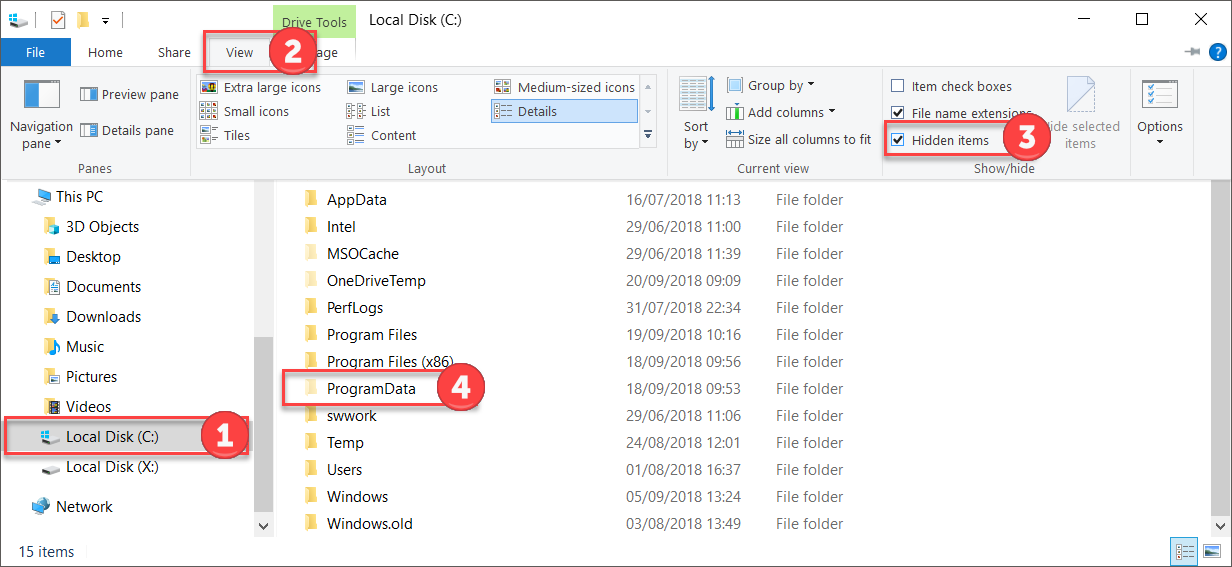Open the Group by dropdown
This screenshot has height=567, width=1232.
coord(770,85)
